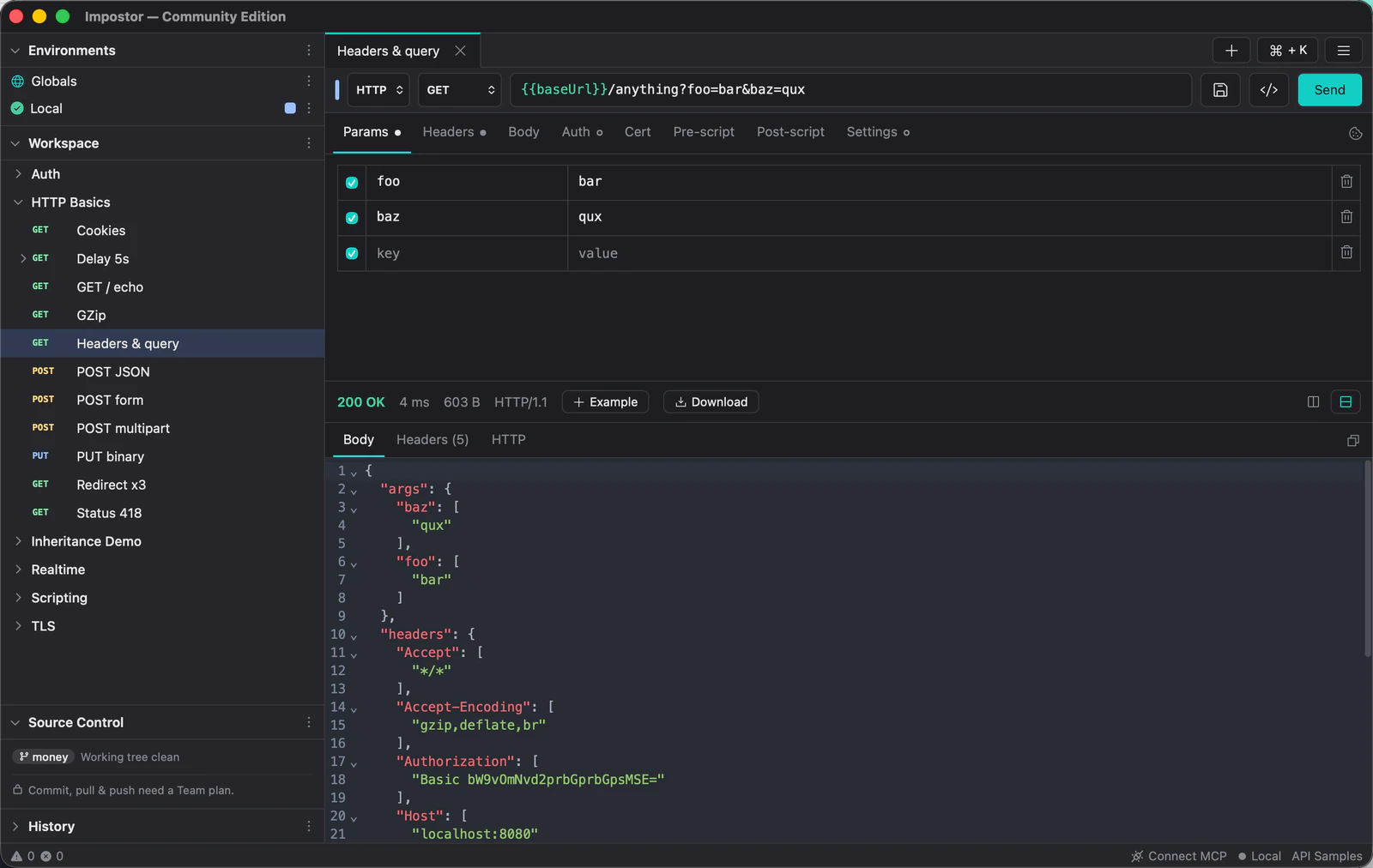Expand the History section

click(x=15, y=826)
